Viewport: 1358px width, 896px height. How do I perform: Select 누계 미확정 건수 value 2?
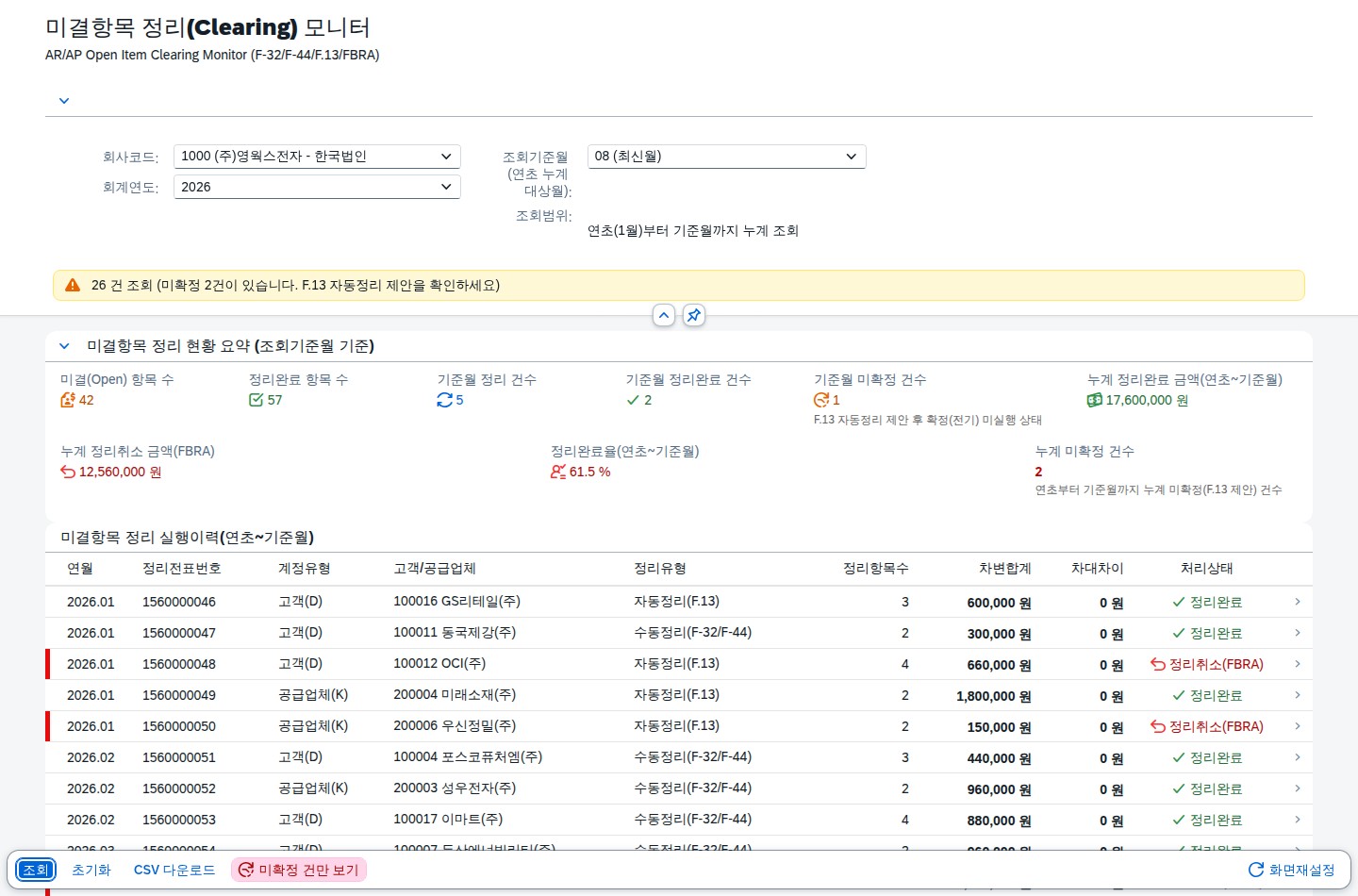click(1039, 472)
